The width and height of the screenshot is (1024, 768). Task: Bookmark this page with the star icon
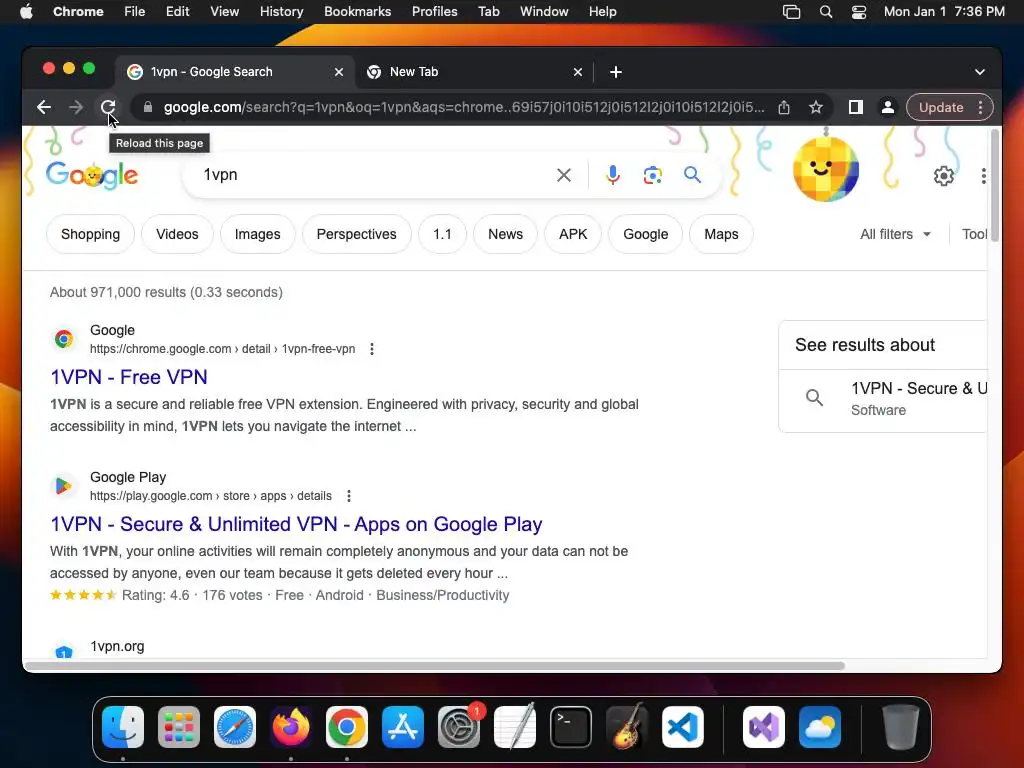pyautogui.click(x=816, y=107)
